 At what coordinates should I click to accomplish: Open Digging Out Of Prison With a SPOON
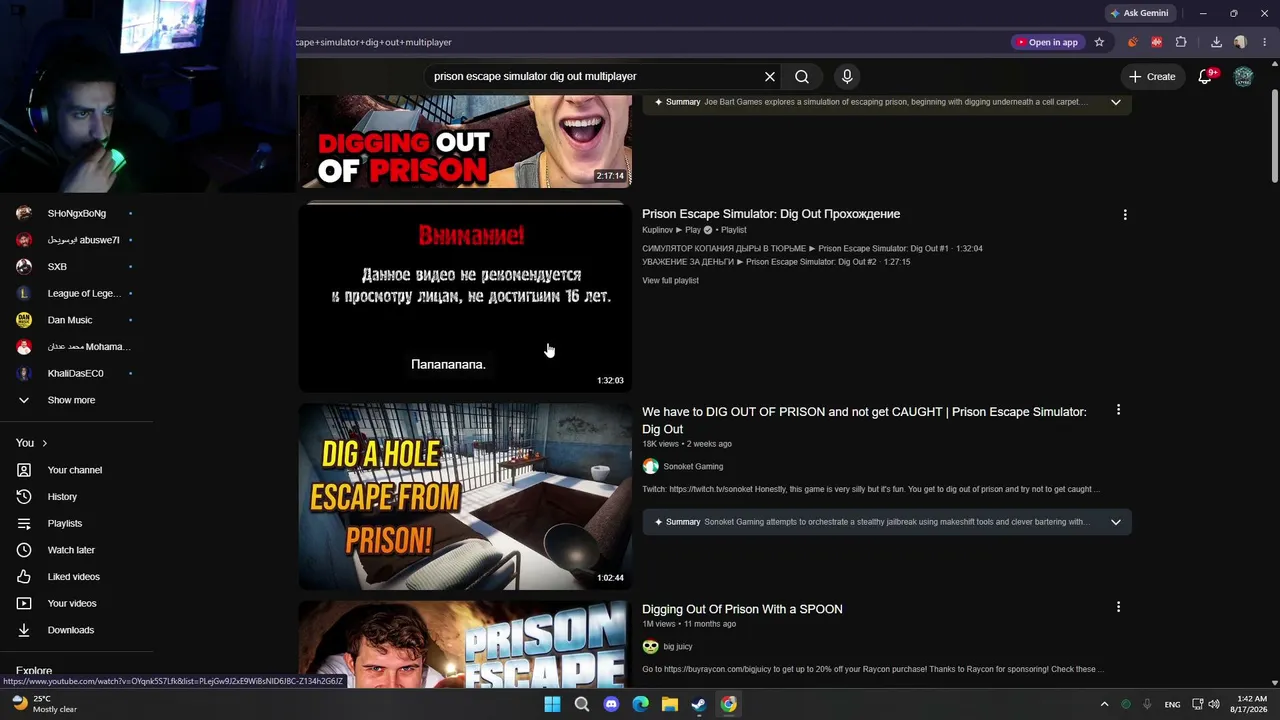742,609
